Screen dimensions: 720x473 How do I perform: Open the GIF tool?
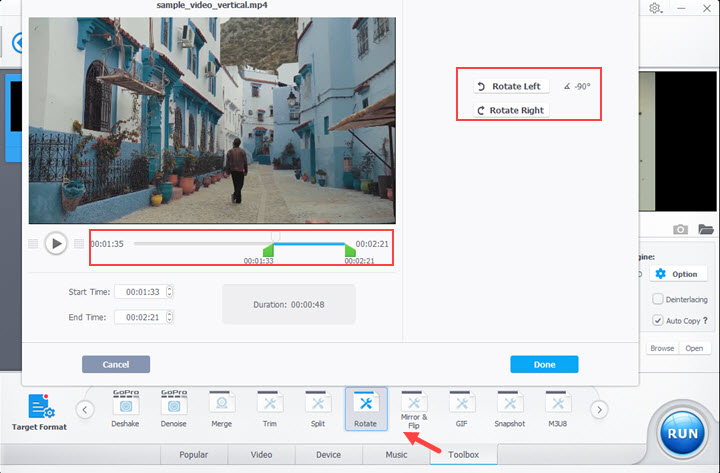(461, 409)
